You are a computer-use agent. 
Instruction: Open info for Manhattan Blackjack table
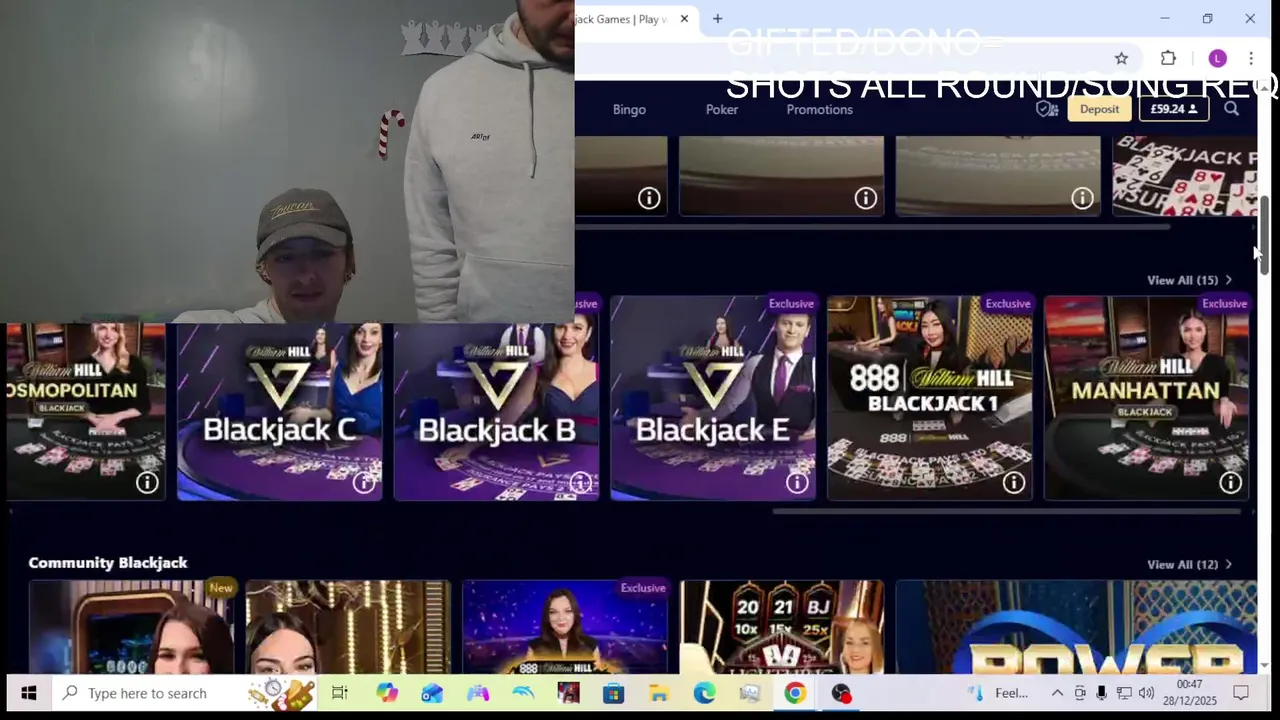1231,483
